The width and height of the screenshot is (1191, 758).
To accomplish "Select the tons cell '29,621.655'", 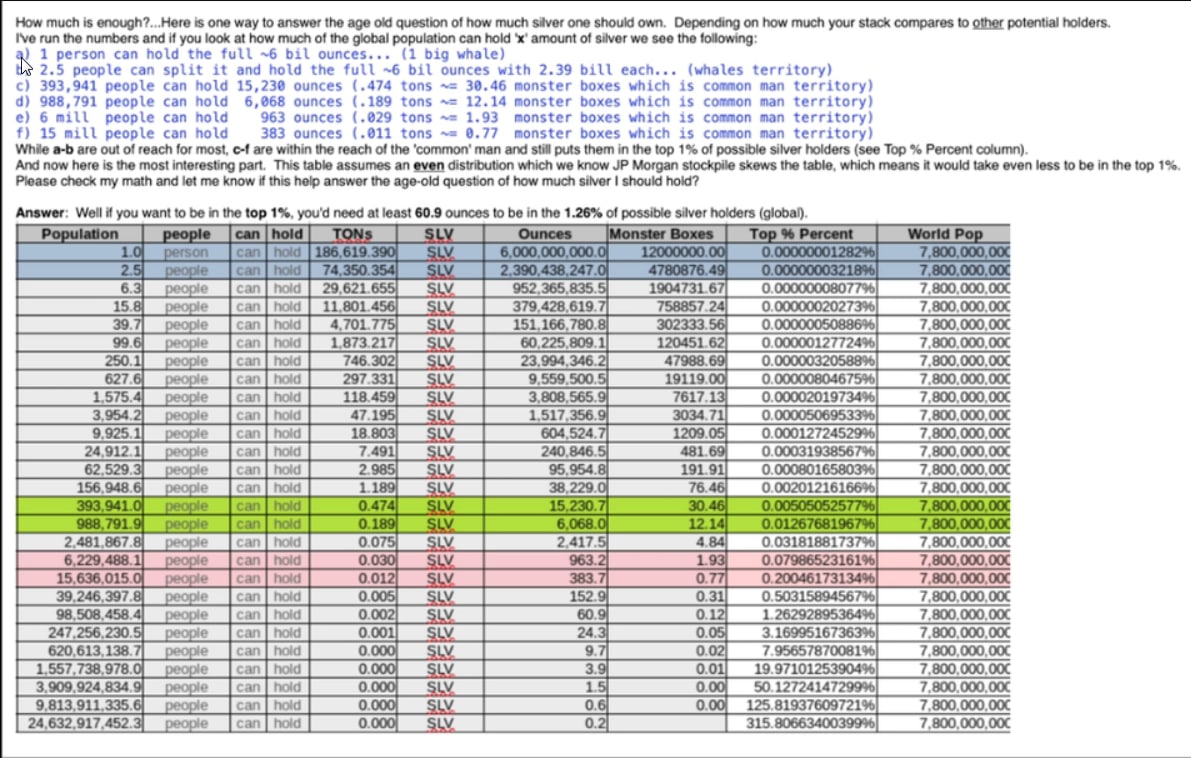I will [x=352, y=289].
